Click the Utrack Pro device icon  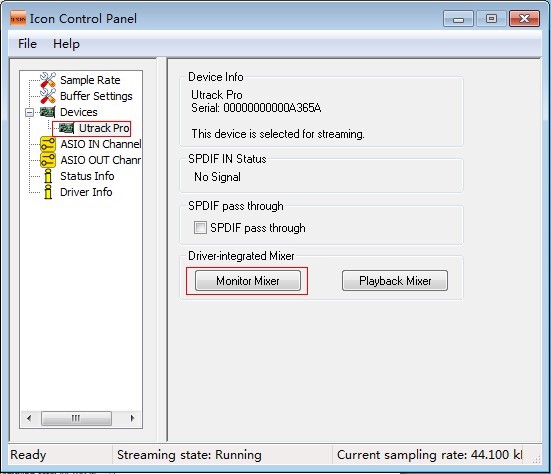[66, 128]
